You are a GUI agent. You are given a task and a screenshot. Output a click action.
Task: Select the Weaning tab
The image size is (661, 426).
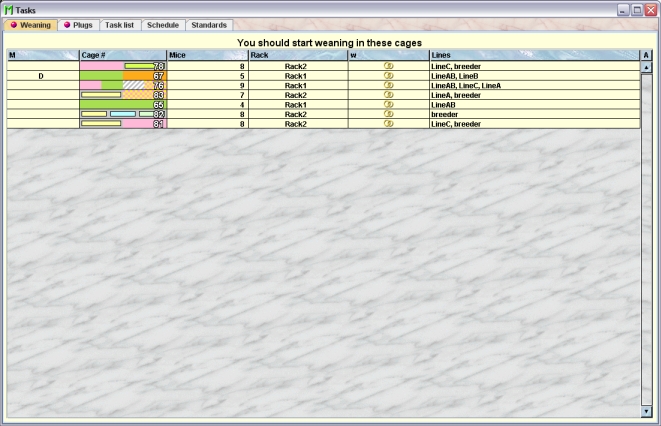pos(30,25)
